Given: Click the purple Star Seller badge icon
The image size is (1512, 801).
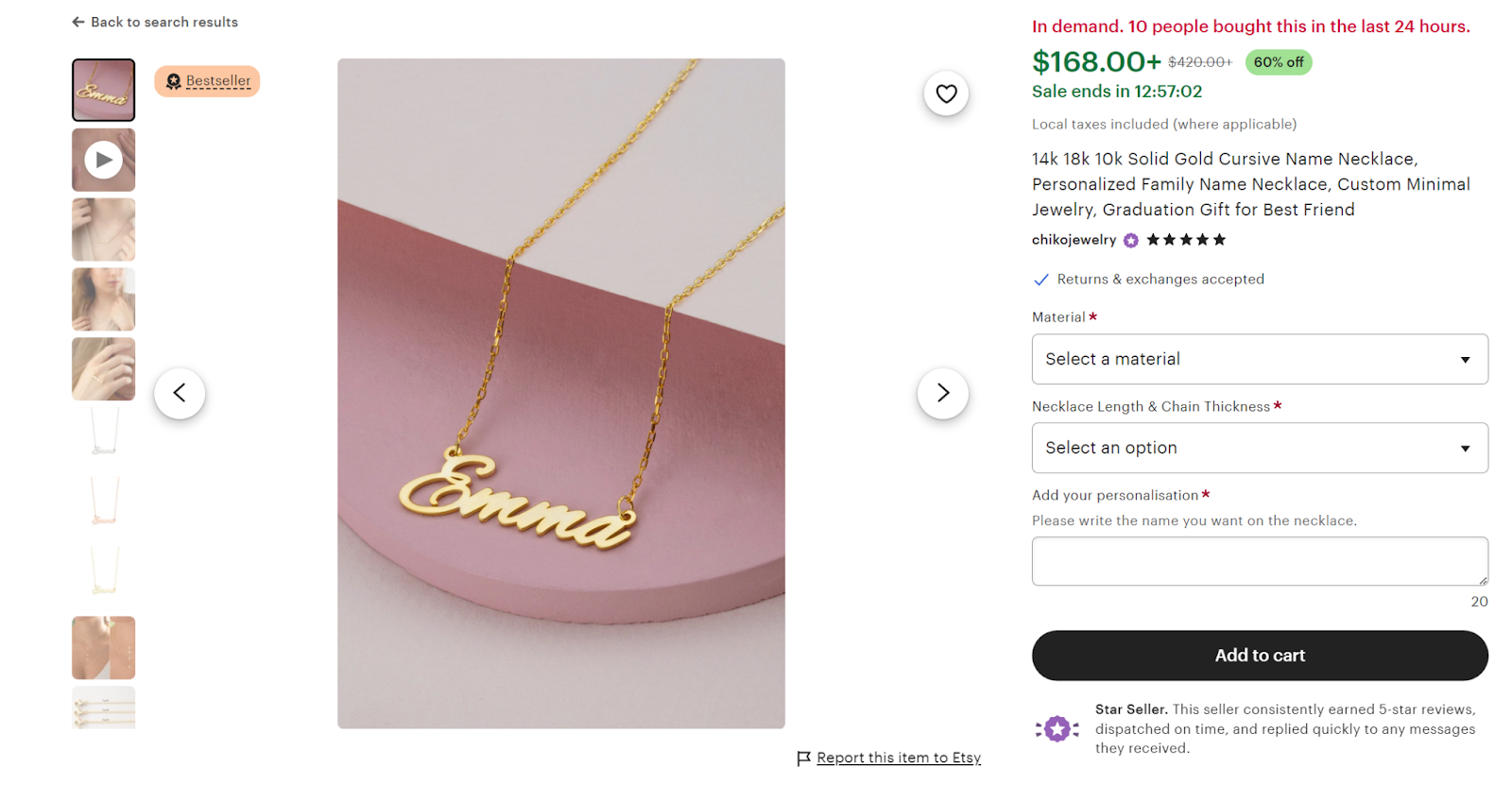Looking at the screenshot, I should (1057, 727).
